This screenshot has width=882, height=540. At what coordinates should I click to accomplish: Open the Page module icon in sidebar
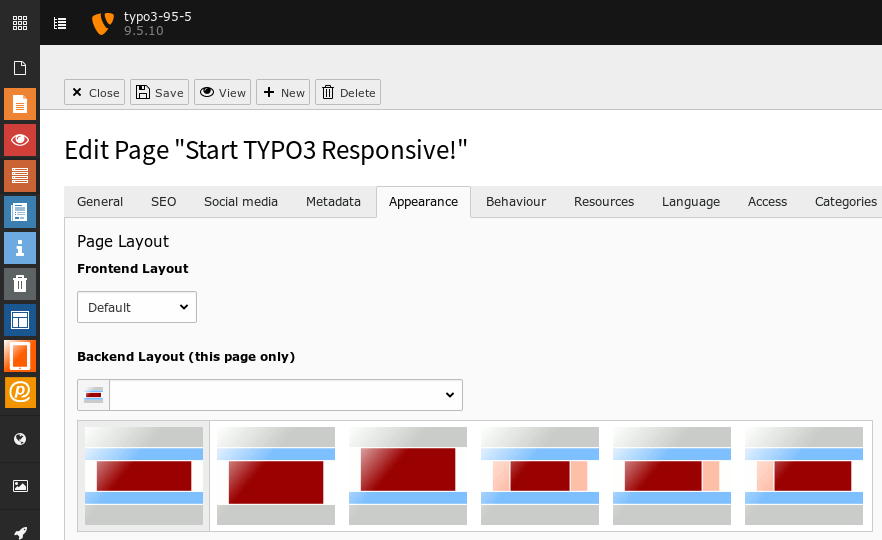click(x=19, y=104)
